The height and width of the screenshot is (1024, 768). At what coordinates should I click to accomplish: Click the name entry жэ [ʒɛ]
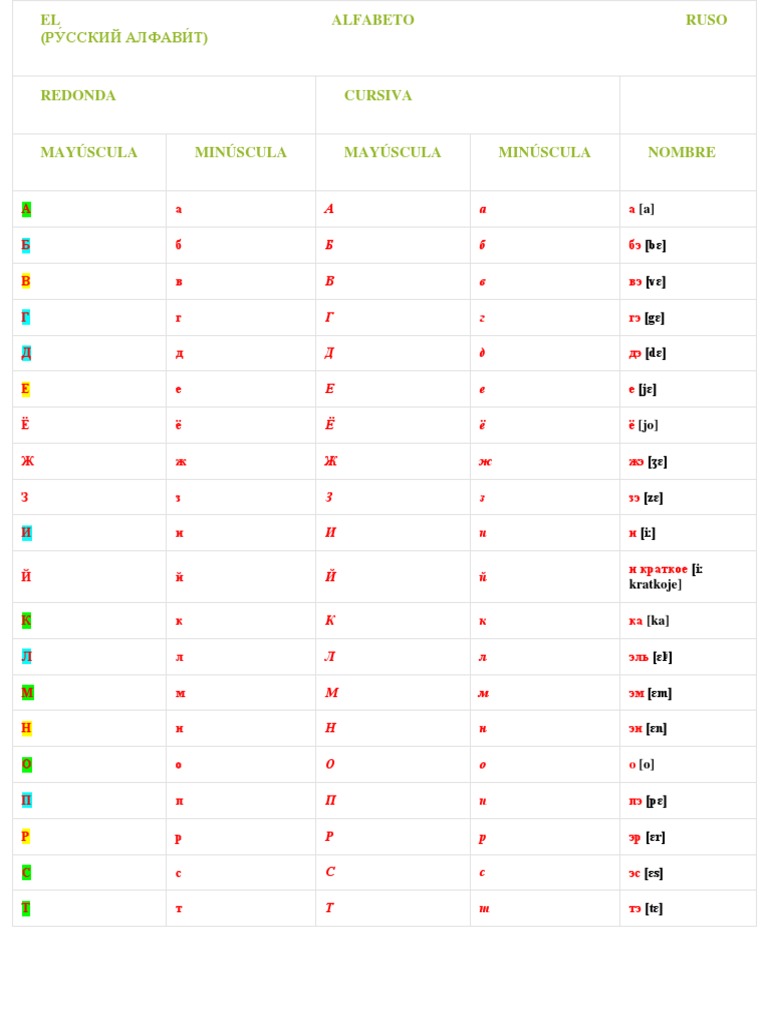(x=648, y=462)
